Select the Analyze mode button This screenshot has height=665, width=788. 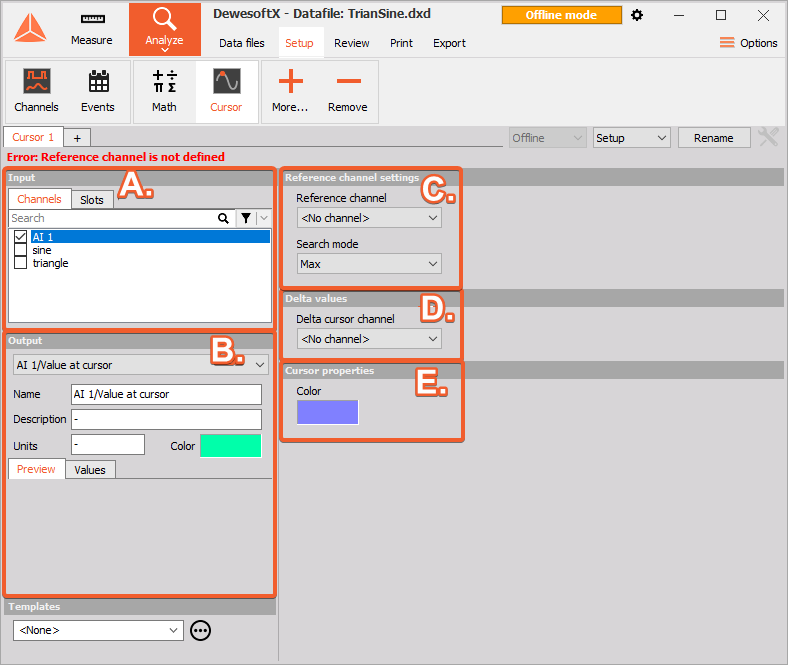pos(164,30)
